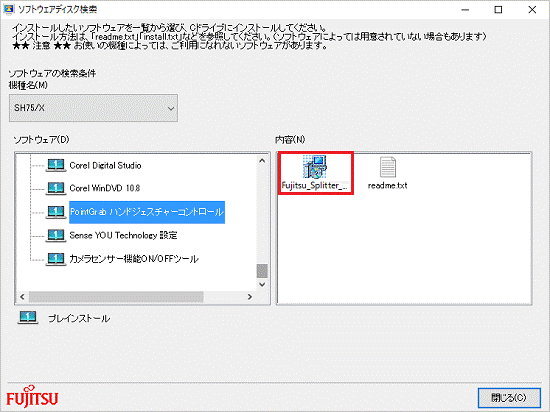Click the readme.txt file name label
The image size is (550, 412).
pyautogui.click(x=388, y=185)
